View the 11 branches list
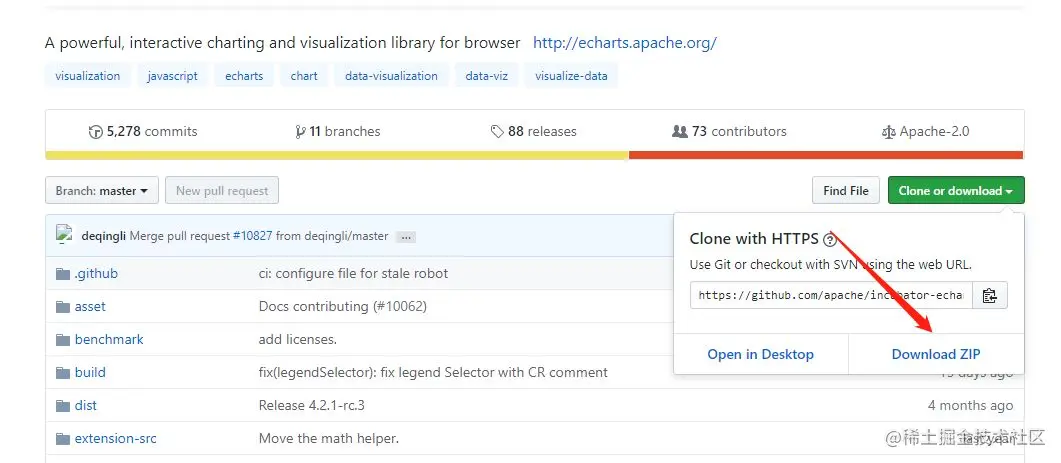The image size is (1061, 463). pyautogui.click(x=338, y=131)
